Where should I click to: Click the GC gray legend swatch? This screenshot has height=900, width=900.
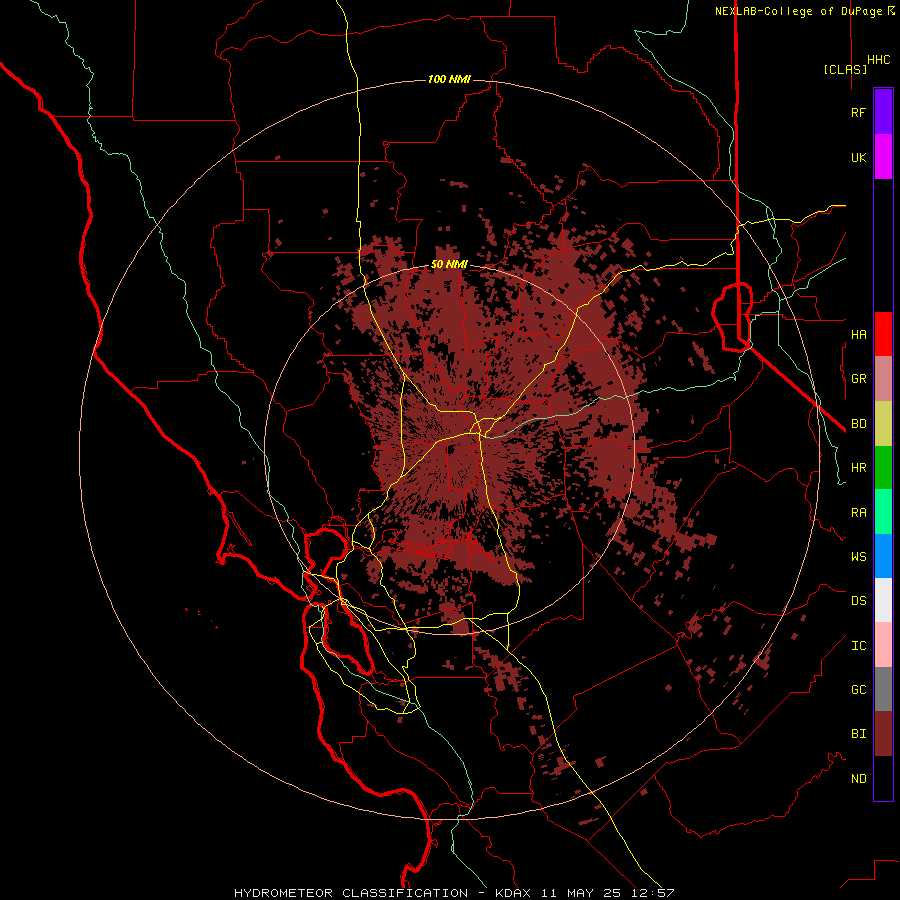pos(883,689)
